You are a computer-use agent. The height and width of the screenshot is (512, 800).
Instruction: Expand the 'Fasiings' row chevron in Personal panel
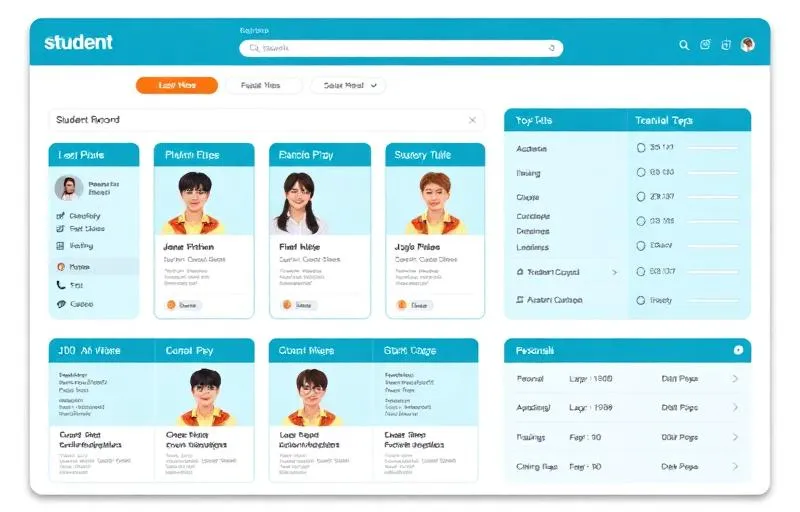(x=735, y=437)
